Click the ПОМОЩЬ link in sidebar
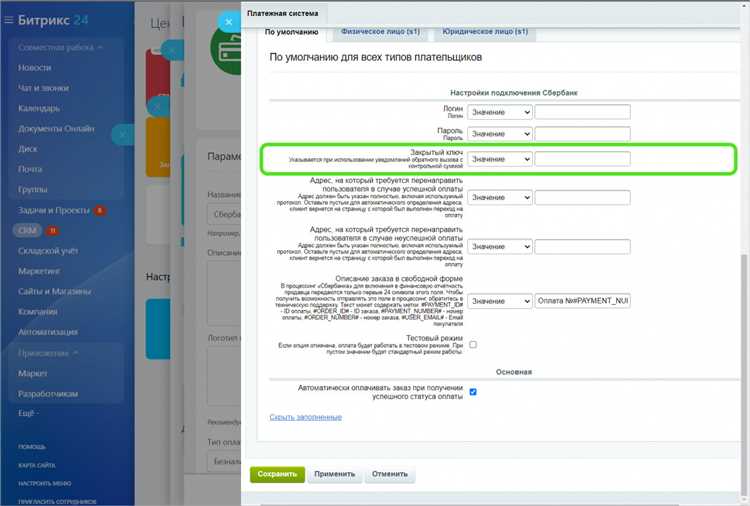 point(32,447)
